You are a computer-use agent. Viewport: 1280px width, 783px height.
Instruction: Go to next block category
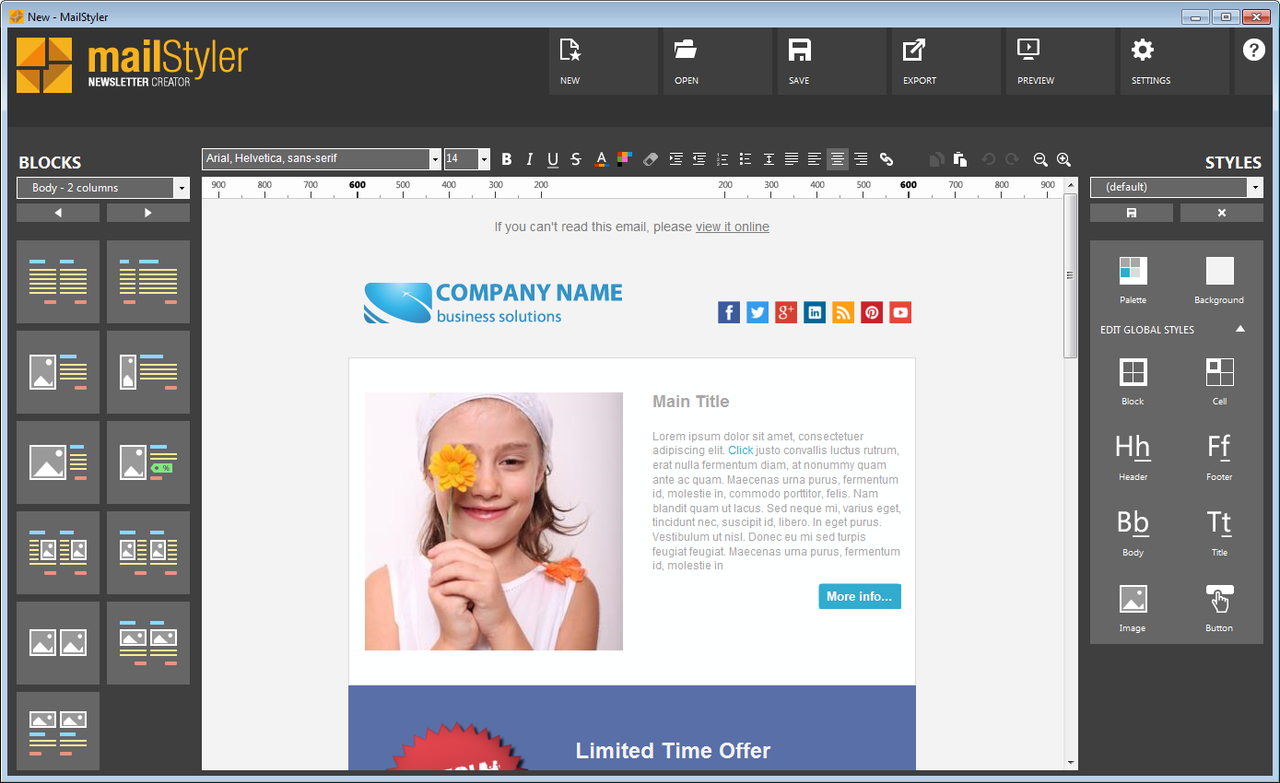tap(148, 213)
